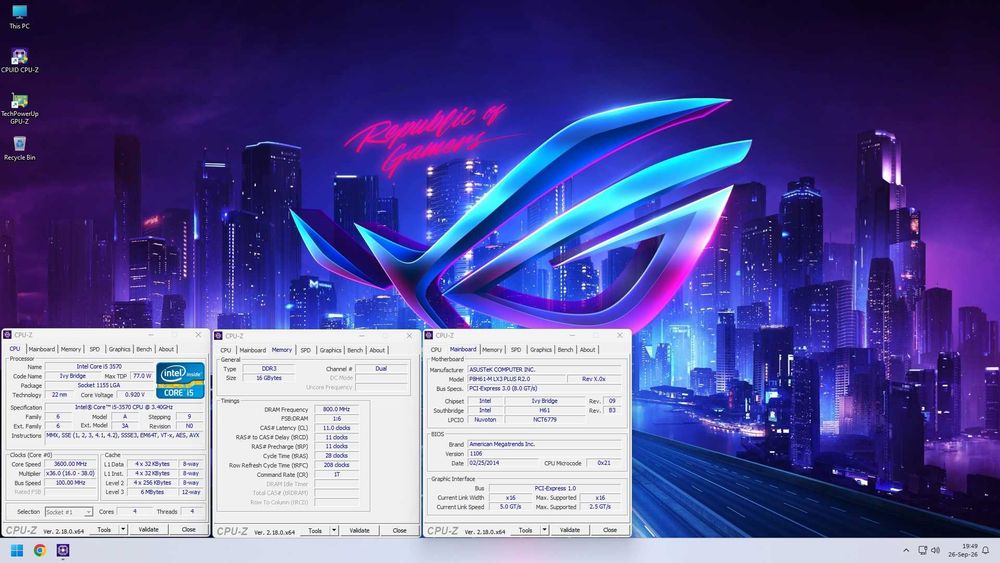The width and height of the screenshot is (1000, 563).
Task: Click Tools button in the Motherboard CPU-Z window
Action: [526, 530]
